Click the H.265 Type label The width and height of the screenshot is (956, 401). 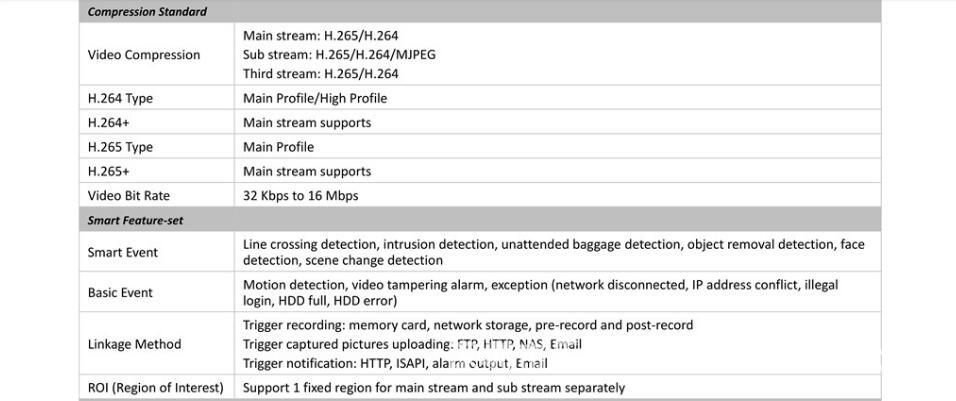coord(120,147)
